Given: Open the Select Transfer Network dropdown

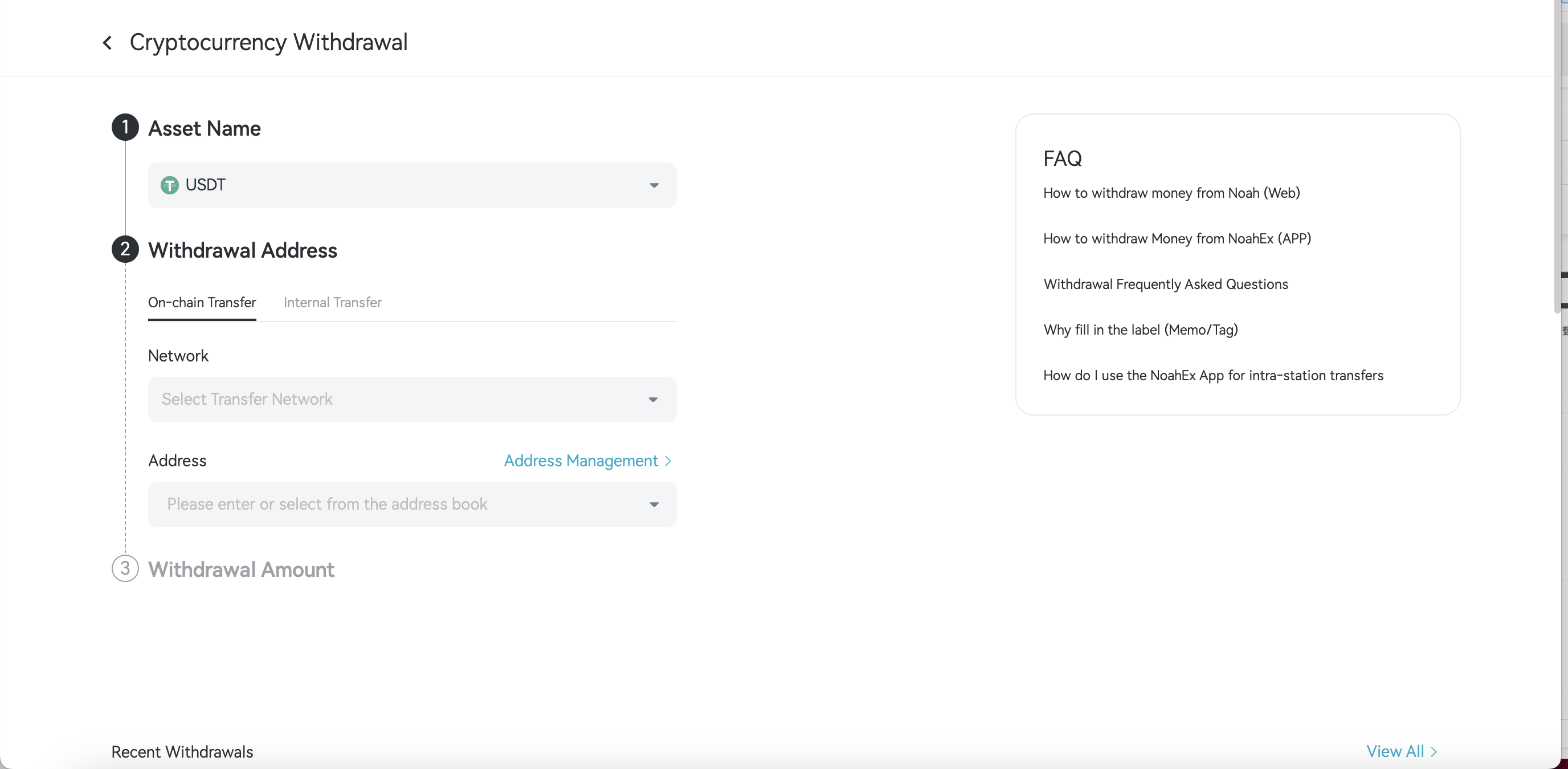Looking at the screenshot, I should click(x=411, y=400).
